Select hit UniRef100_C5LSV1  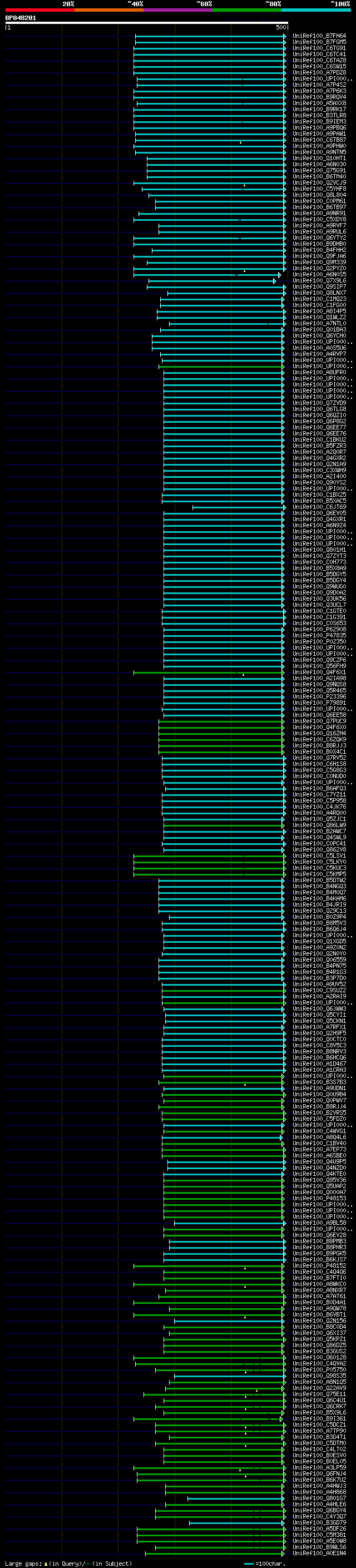click(319, 856)
